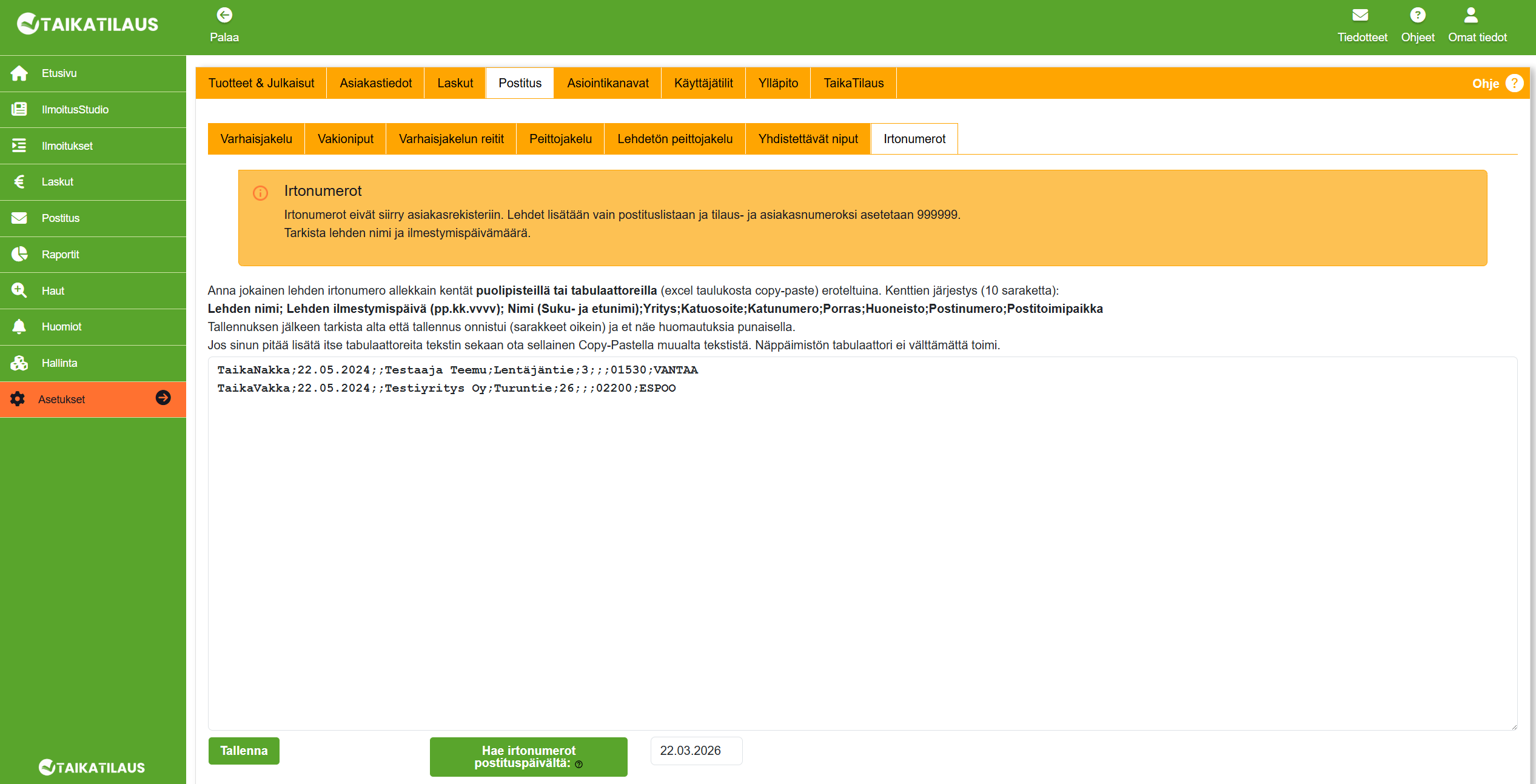Viewport: 1536px width, 784px height.
Task: Open the Varhaisjakelun reitit subtab
Action: pos(451,139)
